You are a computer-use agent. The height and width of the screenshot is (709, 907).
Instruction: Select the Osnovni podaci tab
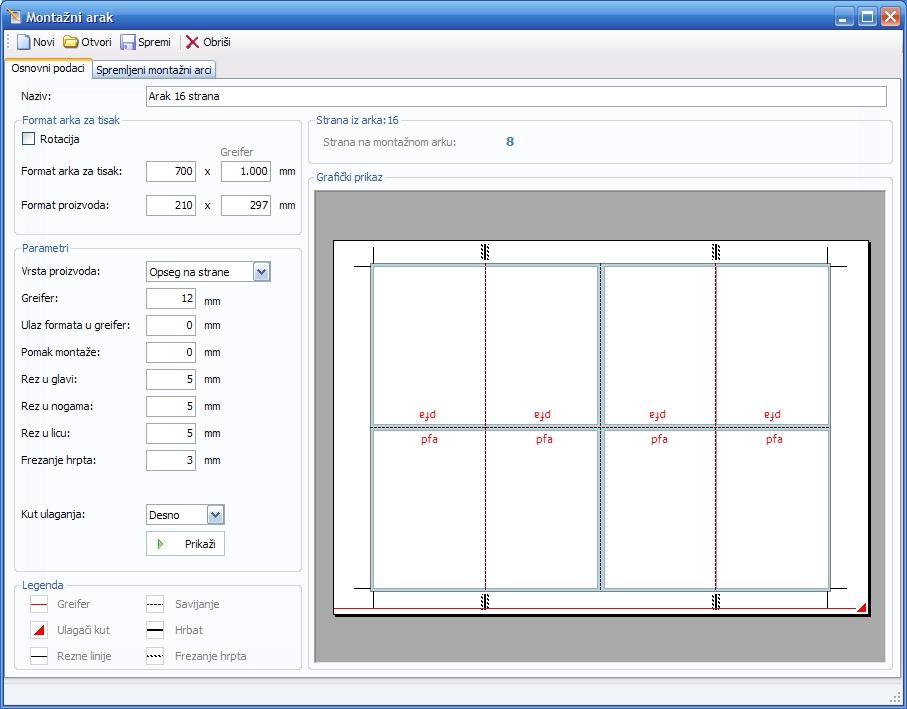(47, 69)
